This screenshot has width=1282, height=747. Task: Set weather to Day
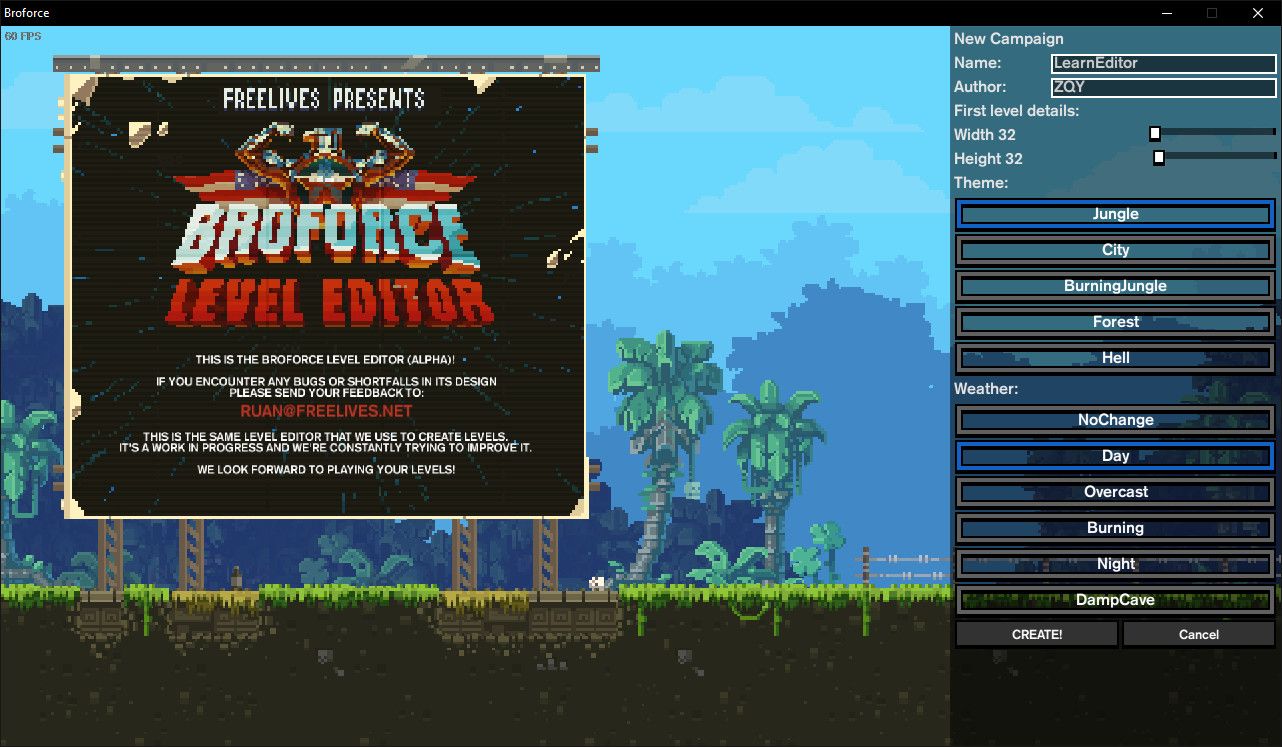(x=1115, y=456)
